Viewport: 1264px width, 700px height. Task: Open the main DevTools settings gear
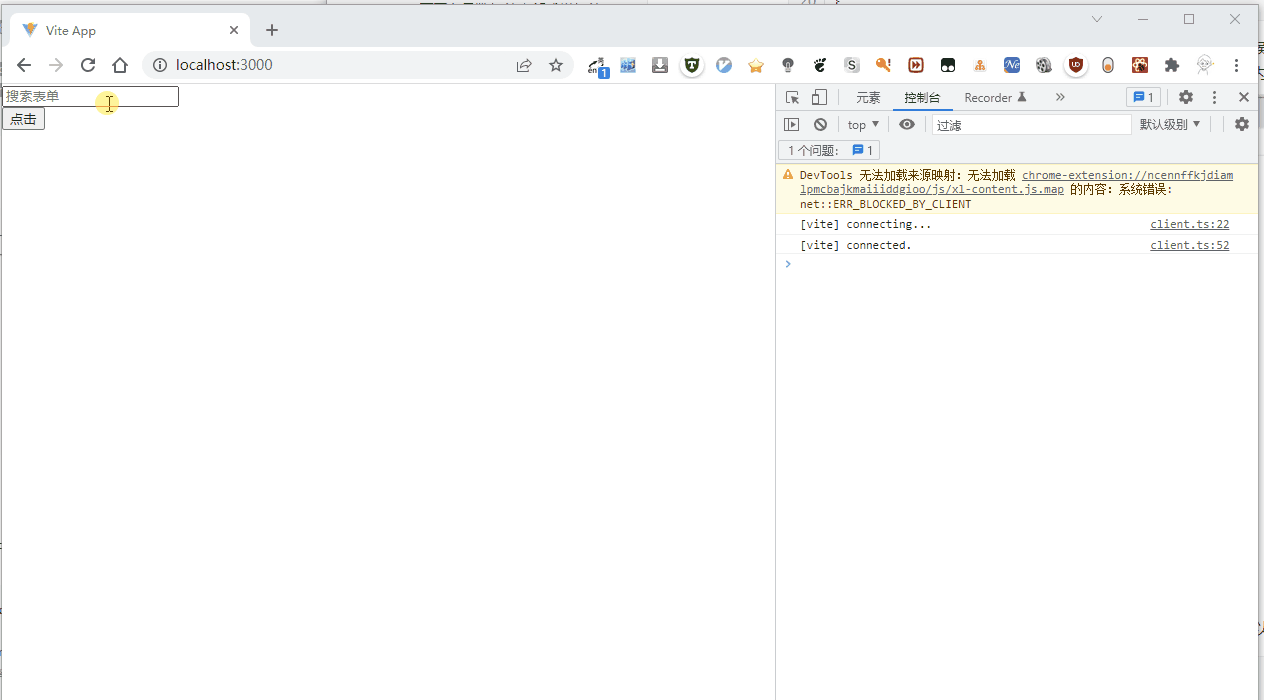(1186, 97)
